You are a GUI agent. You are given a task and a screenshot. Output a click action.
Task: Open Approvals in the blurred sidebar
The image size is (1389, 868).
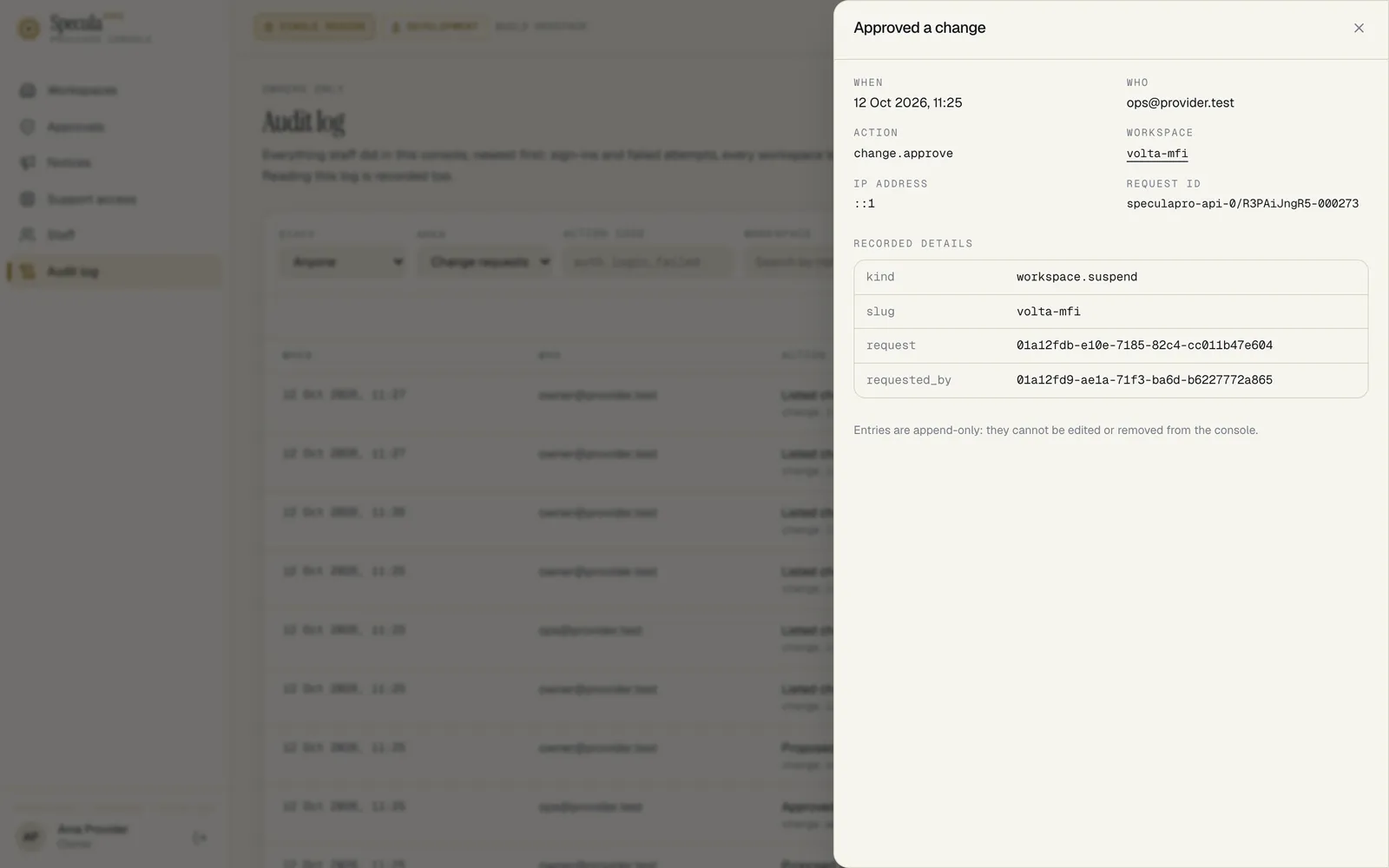114,127
